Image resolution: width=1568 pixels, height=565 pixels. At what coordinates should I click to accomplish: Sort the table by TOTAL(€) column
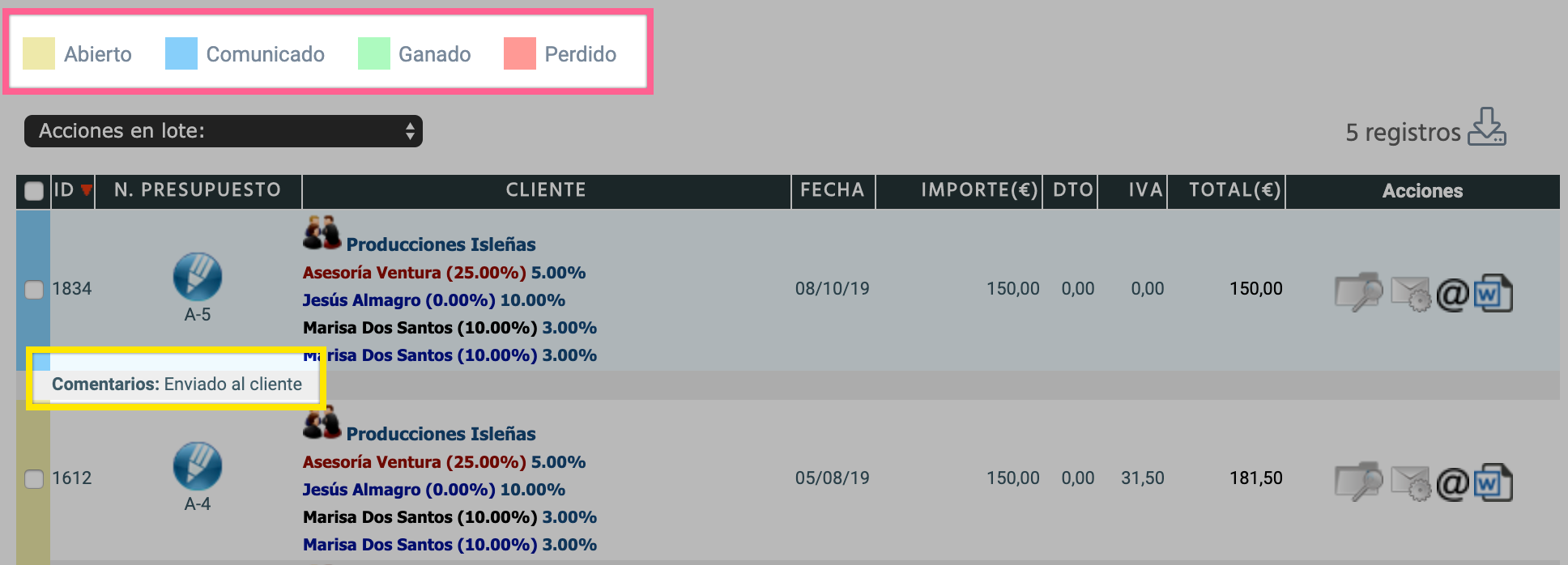1235,190
